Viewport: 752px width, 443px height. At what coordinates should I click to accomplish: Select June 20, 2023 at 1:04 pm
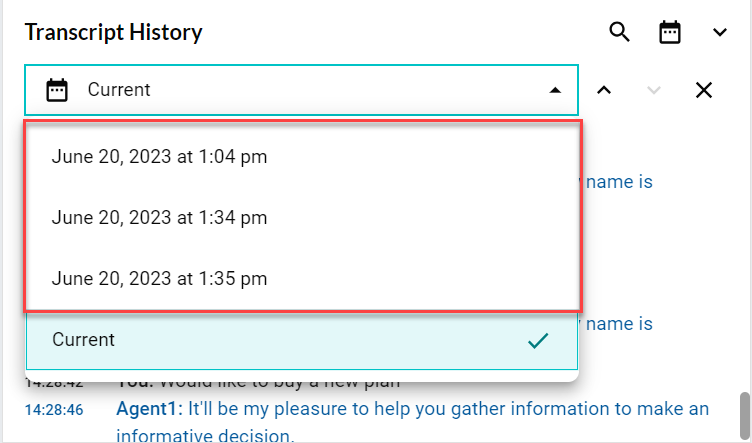tap(160, 157)
